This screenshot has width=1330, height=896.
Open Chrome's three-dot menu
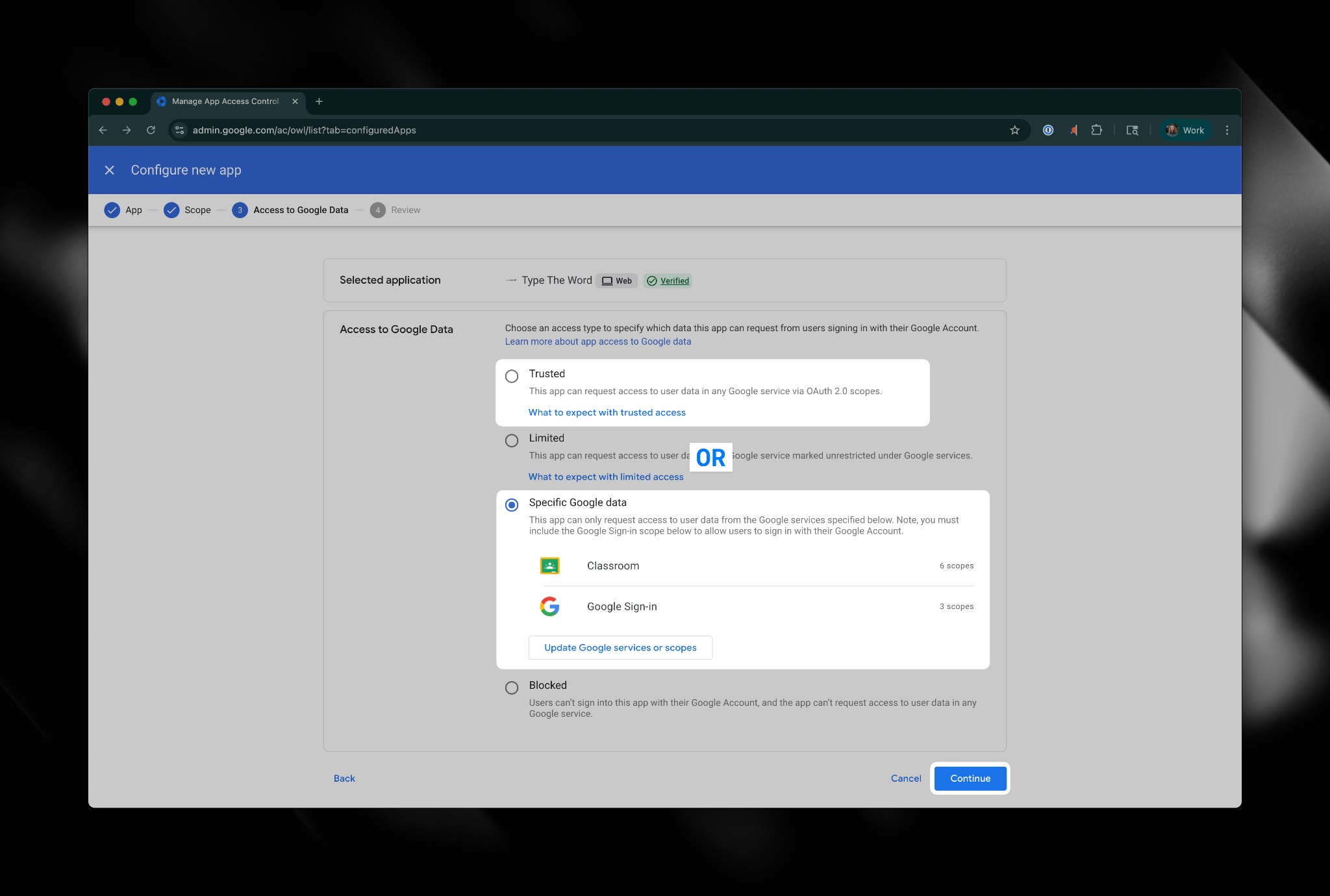1227,131
